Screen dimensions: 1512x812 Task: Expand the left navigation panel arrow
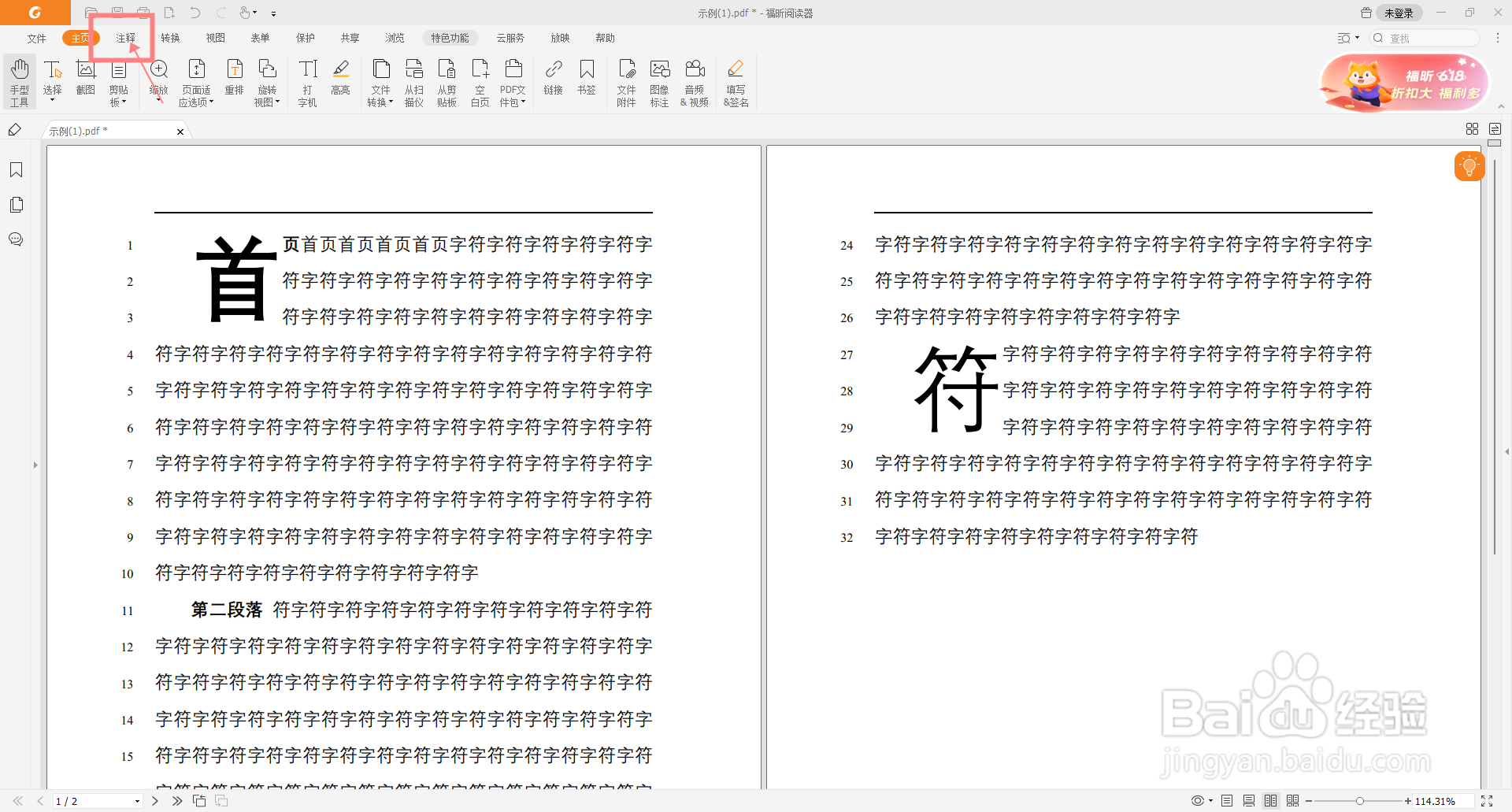[x=35, y=465]
